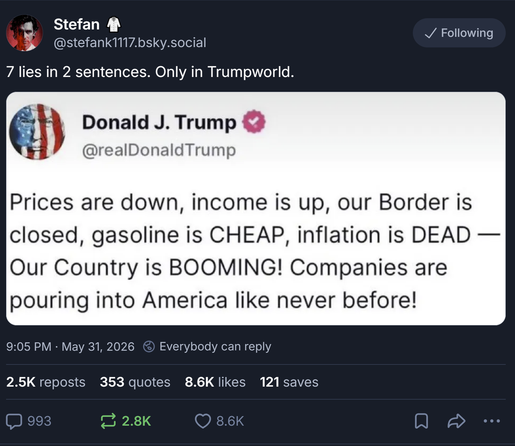Click the 9:05 PM May 31, 2026 timestamp
Viewport: 515px width, 446px height.
(70, 347)
